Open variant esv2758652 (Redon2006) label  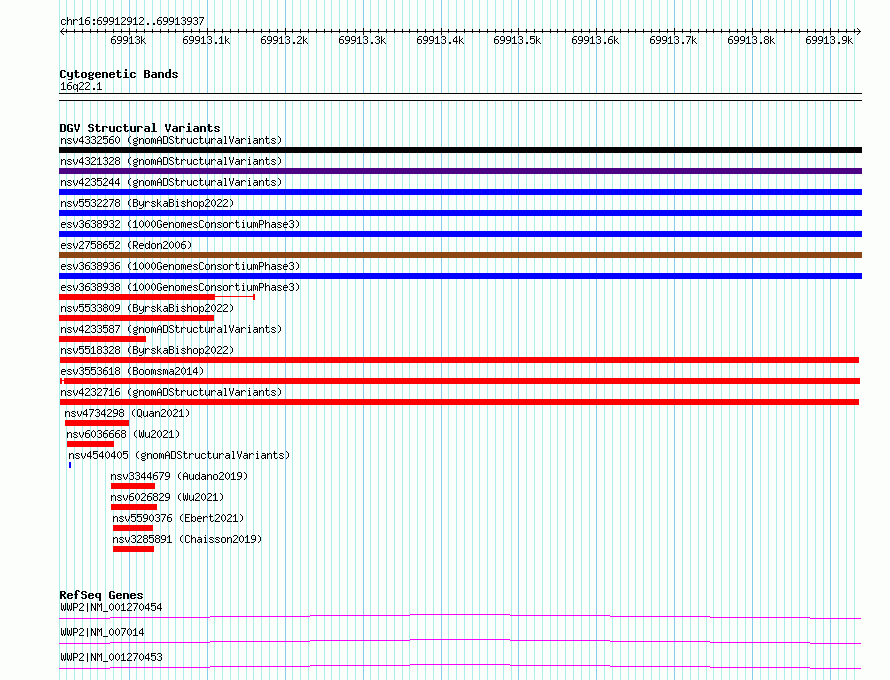pos(126,245)
